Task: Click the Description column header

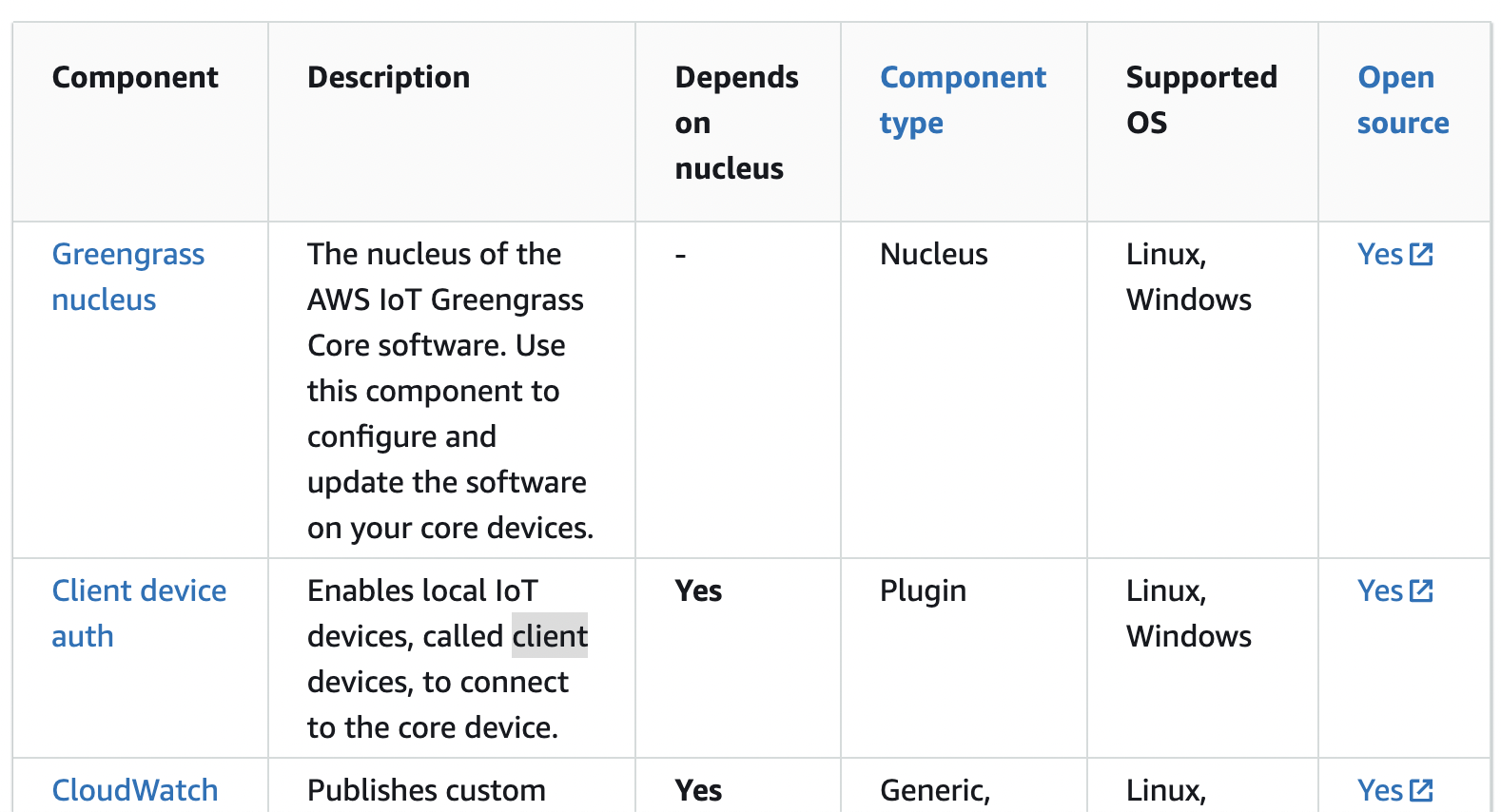Action: [x=388, y=77]
